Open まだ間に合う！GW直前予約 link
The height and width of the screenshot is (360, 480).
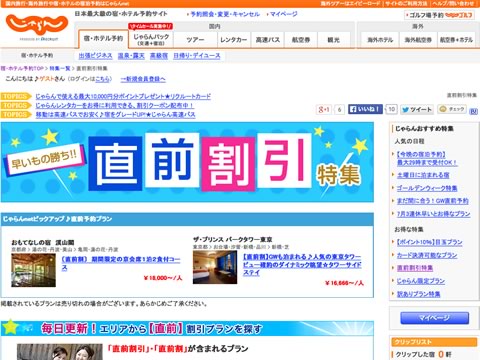tap(432, 201)
